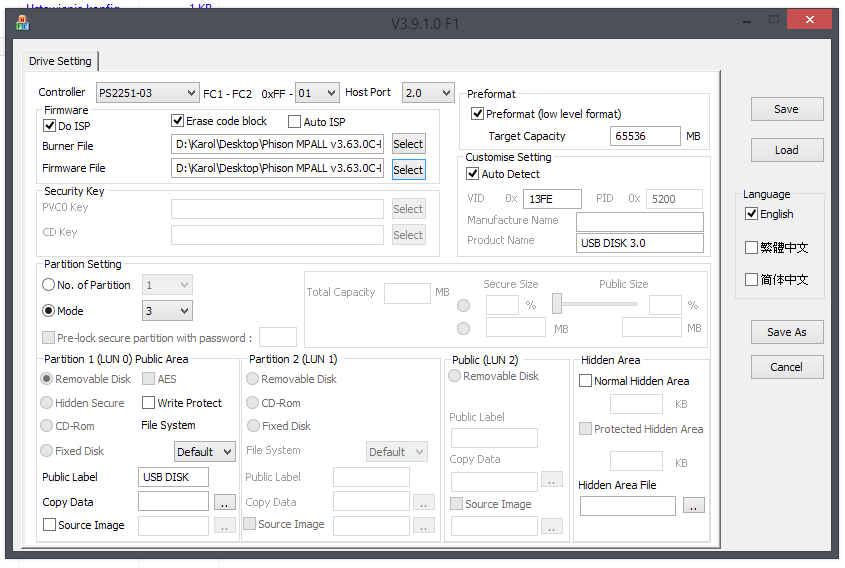Screen dimensions: 845x568
Task: Toggle the Do ISP checkbox
Action: click(x=49, y=126)
